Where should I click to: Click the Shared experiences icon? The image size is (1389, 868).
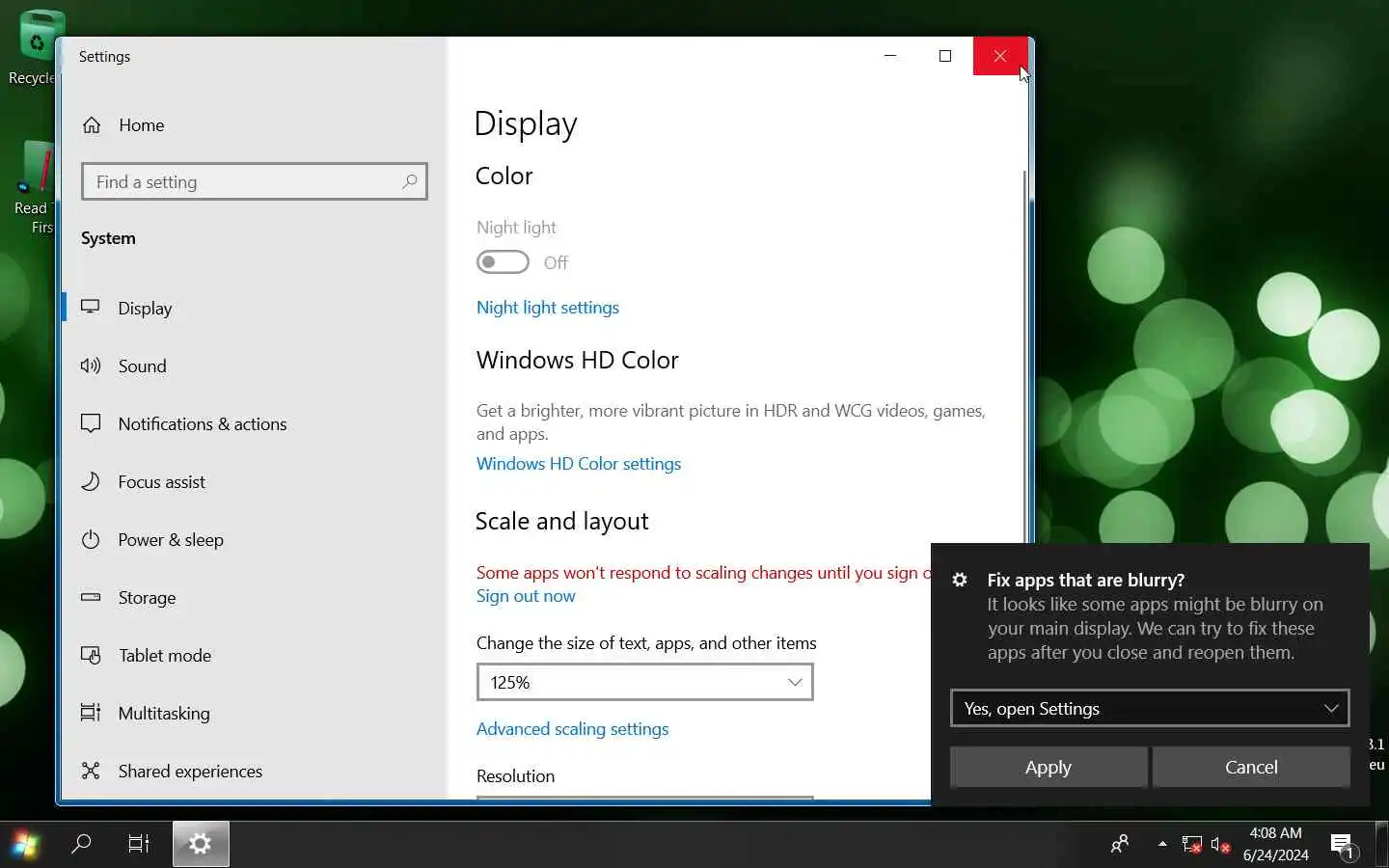[x=91, y=771]
